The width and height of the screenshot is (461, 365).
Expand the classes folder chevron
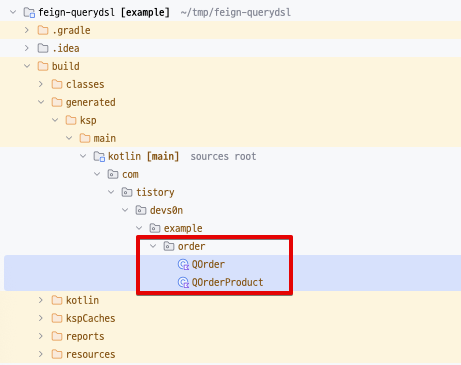tap(41, 84)
